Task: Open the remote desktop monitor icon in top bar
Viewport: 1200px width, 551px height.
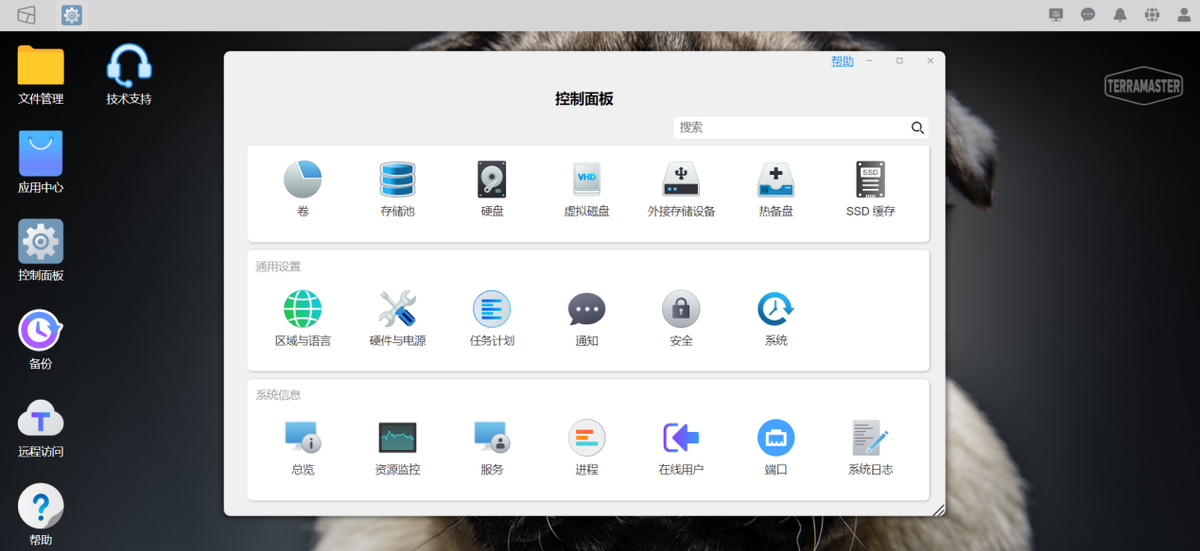Action: point(1056,15)
